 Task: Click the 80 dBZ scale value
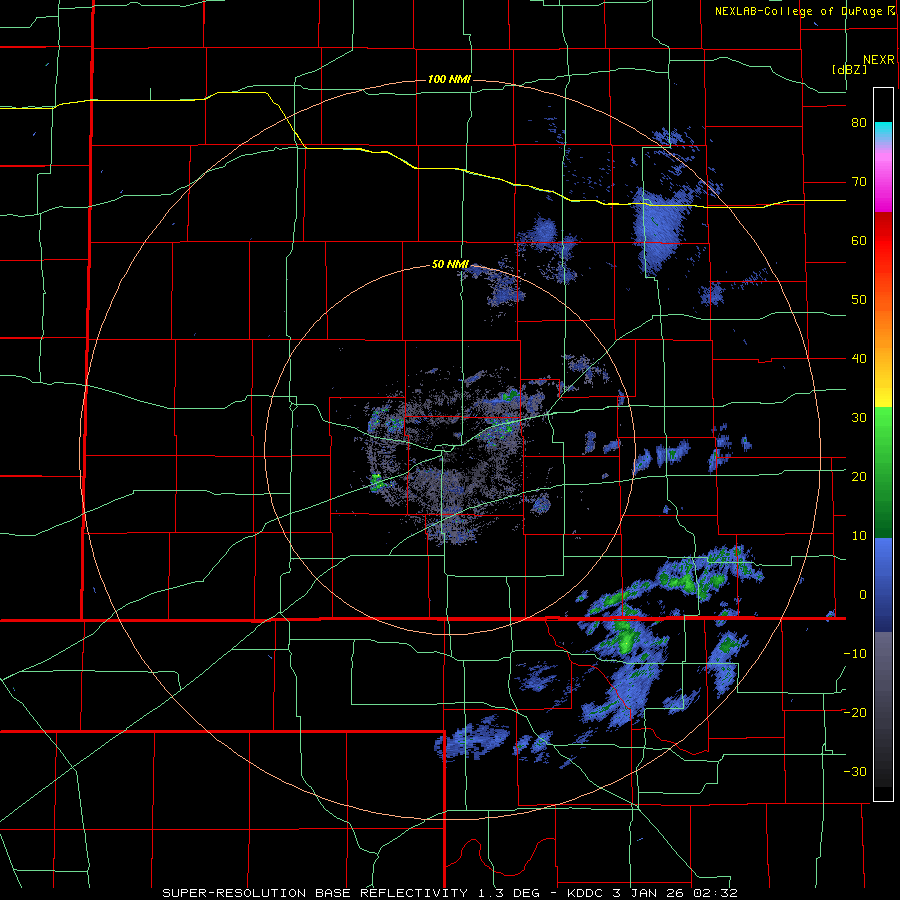tap(859, 123)
